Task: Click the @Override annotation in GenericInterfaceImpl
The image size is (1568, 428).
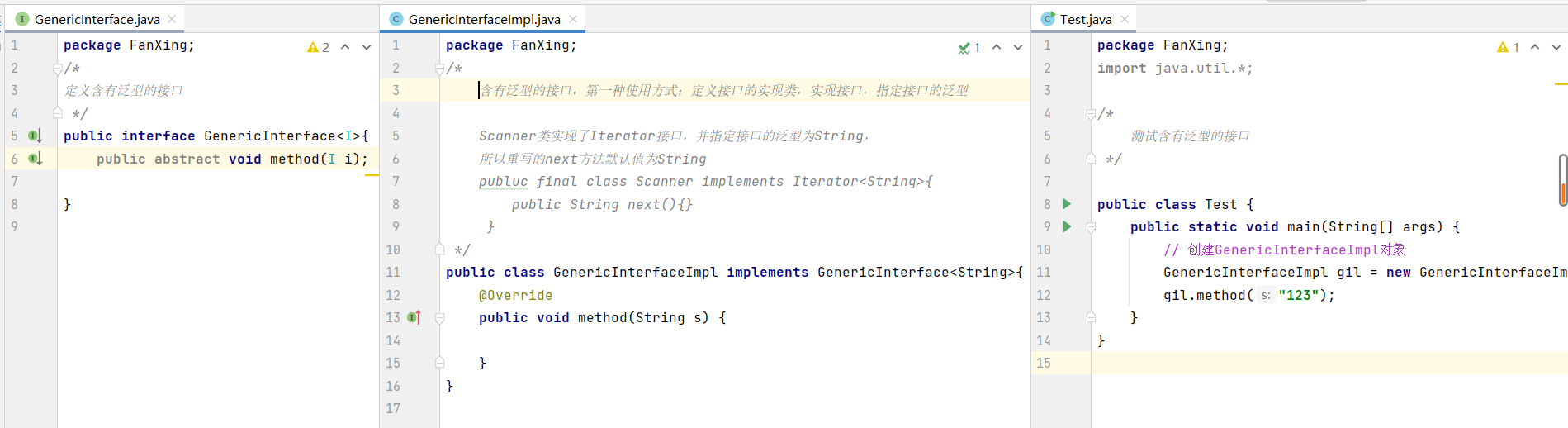Action: click(x=515, y=295)
